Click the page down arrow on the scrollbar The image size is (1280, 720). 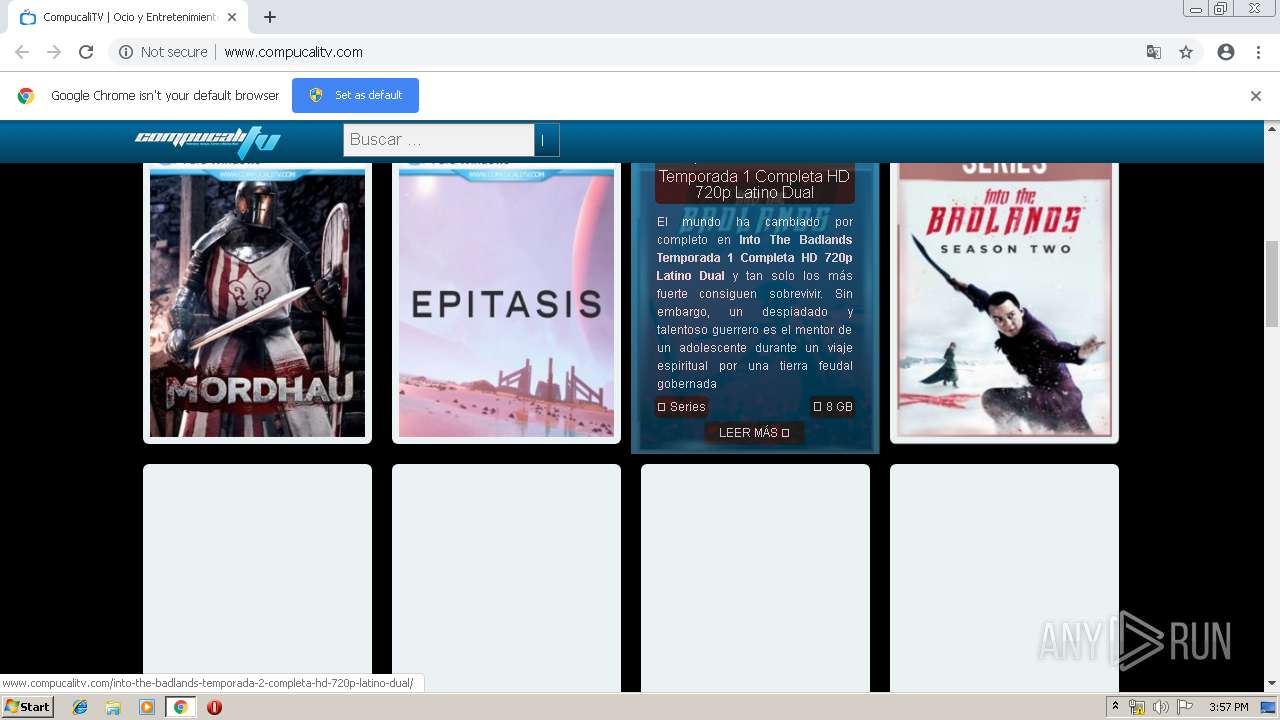click(x=1272, y=684)
